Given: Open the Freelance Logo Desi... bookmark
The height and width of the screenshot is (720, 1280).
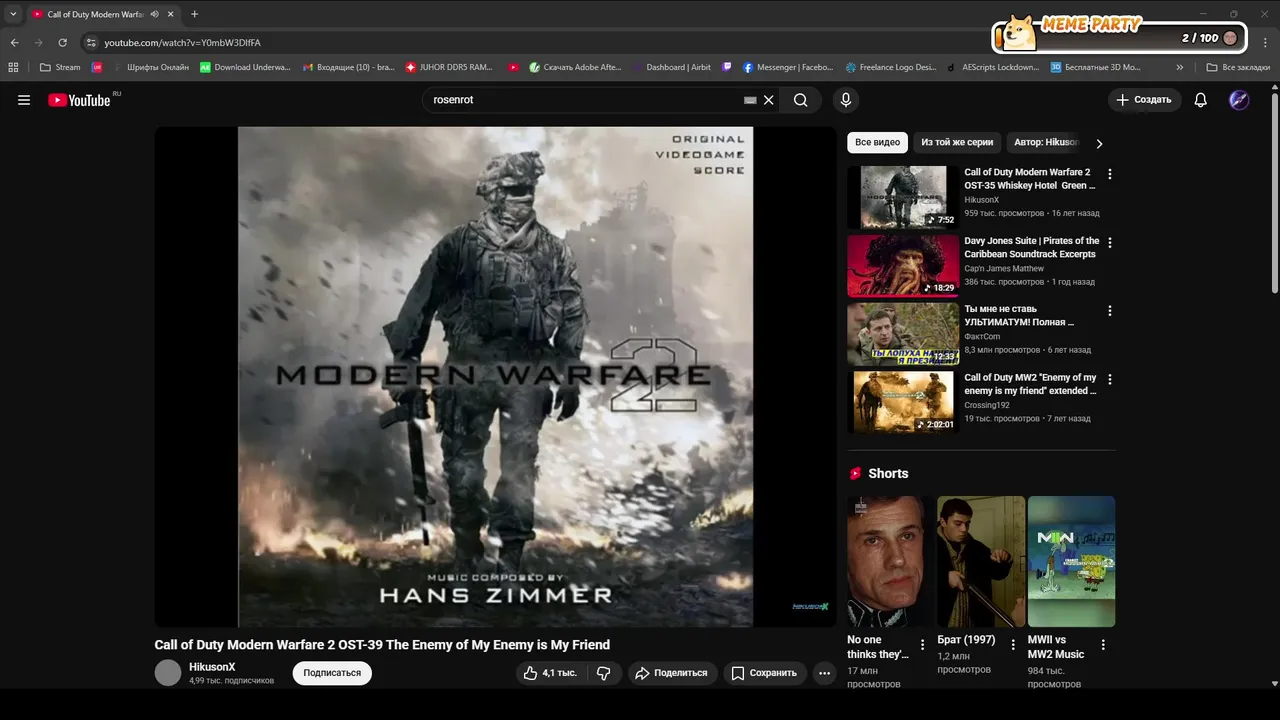Looking at the screenshot, I should click(x=891, y=67).
